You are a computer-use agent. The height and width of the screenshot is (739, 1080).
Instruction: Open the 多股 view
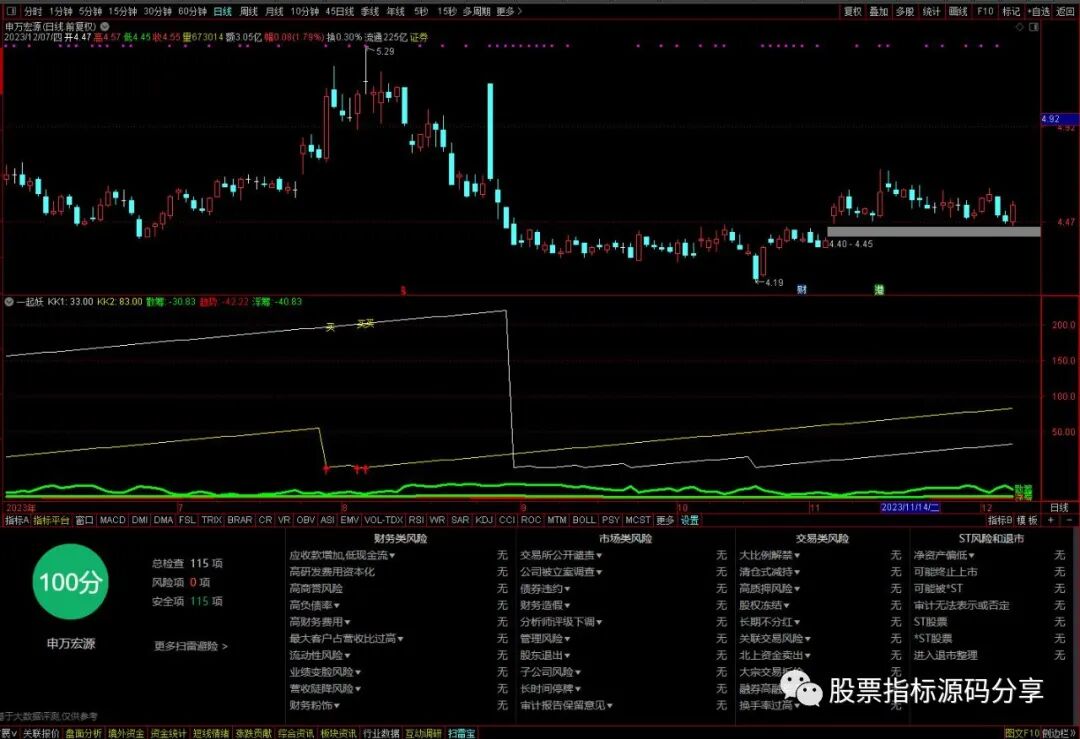[904, 11]
